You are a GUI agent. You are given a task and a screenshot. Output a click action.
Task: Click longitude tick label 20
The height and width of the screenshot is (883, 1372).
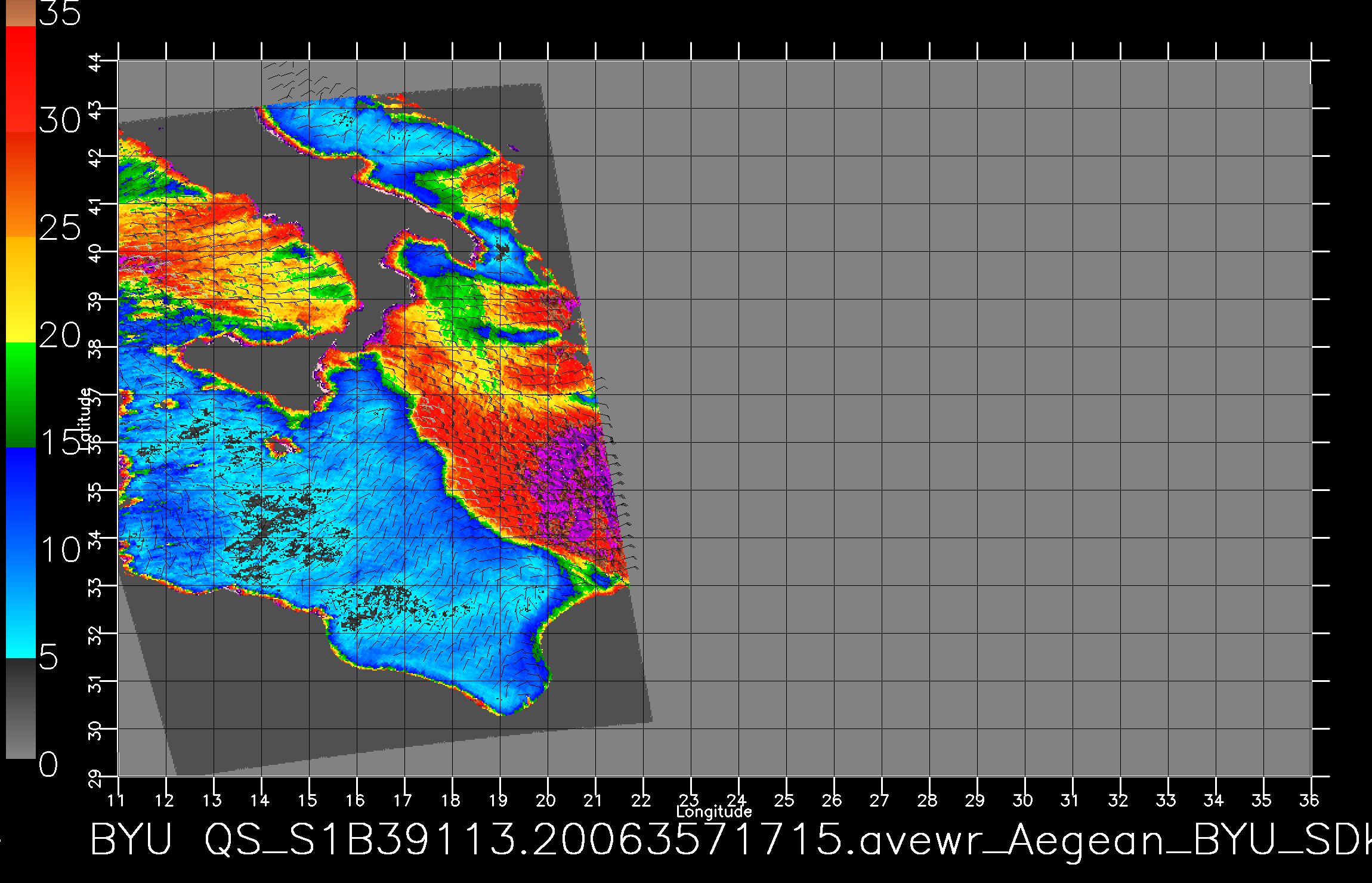[x=546, y=800]
